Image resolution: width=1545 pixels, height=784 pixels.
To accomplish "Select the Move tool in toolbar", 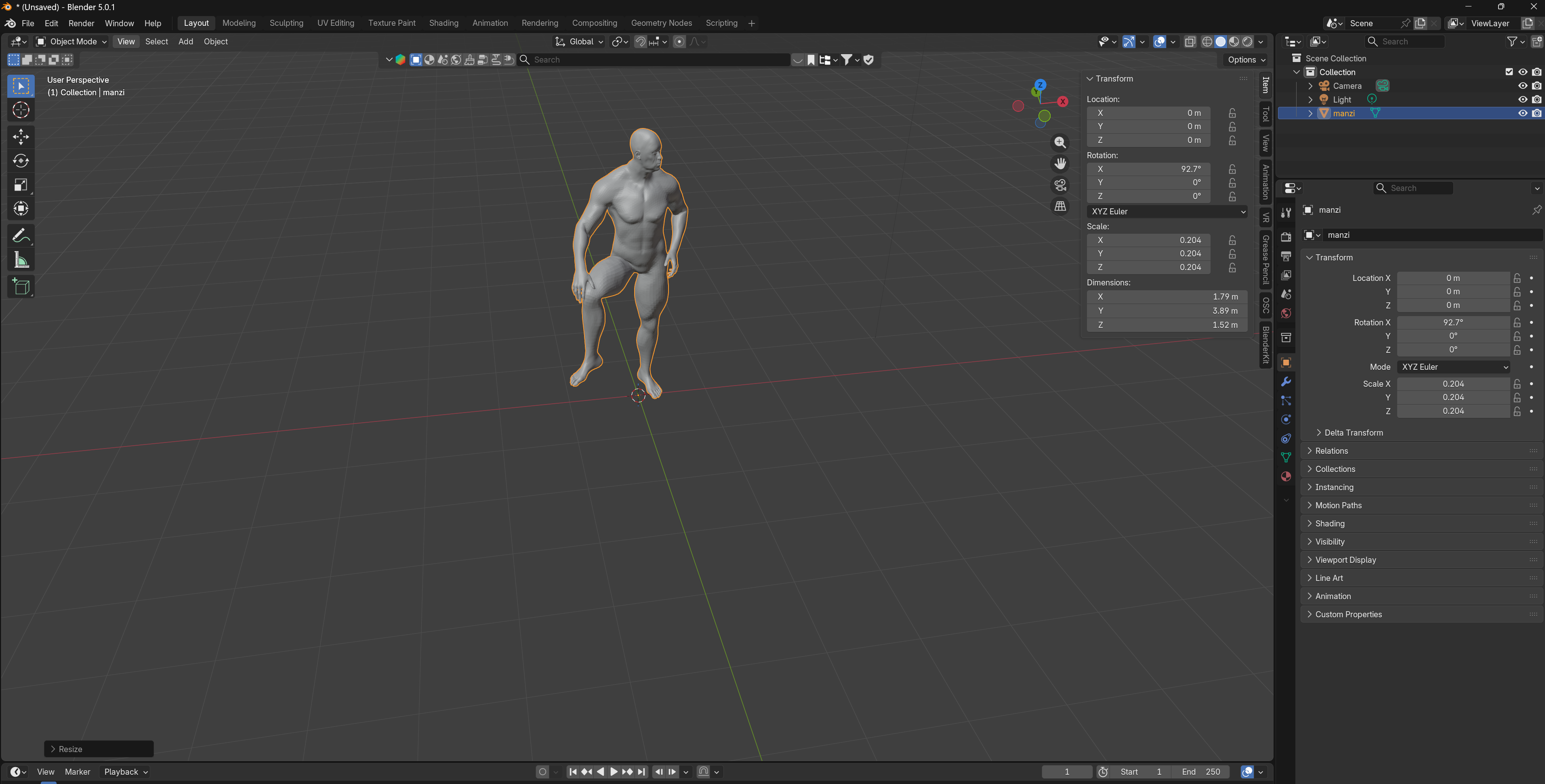I will (20, 137).
